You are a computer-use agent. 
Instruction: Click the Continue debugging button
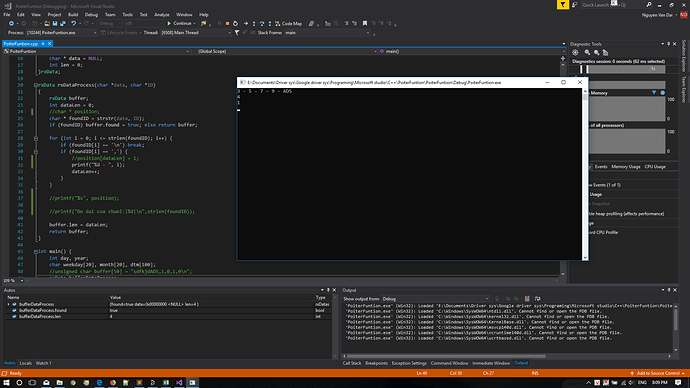coord(181,23)
